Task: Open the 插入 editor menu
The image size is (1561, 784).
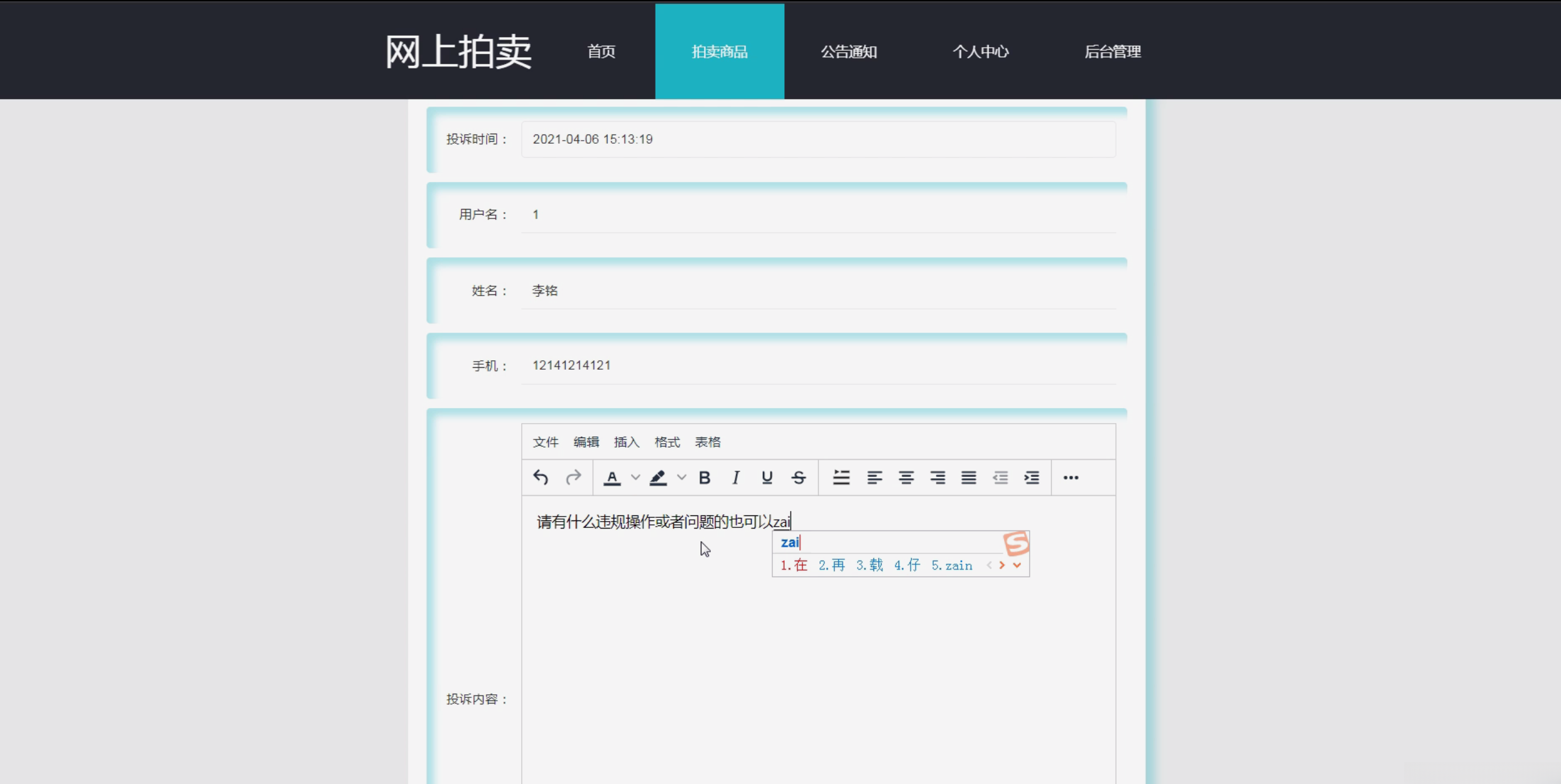Action: (627, 442)
